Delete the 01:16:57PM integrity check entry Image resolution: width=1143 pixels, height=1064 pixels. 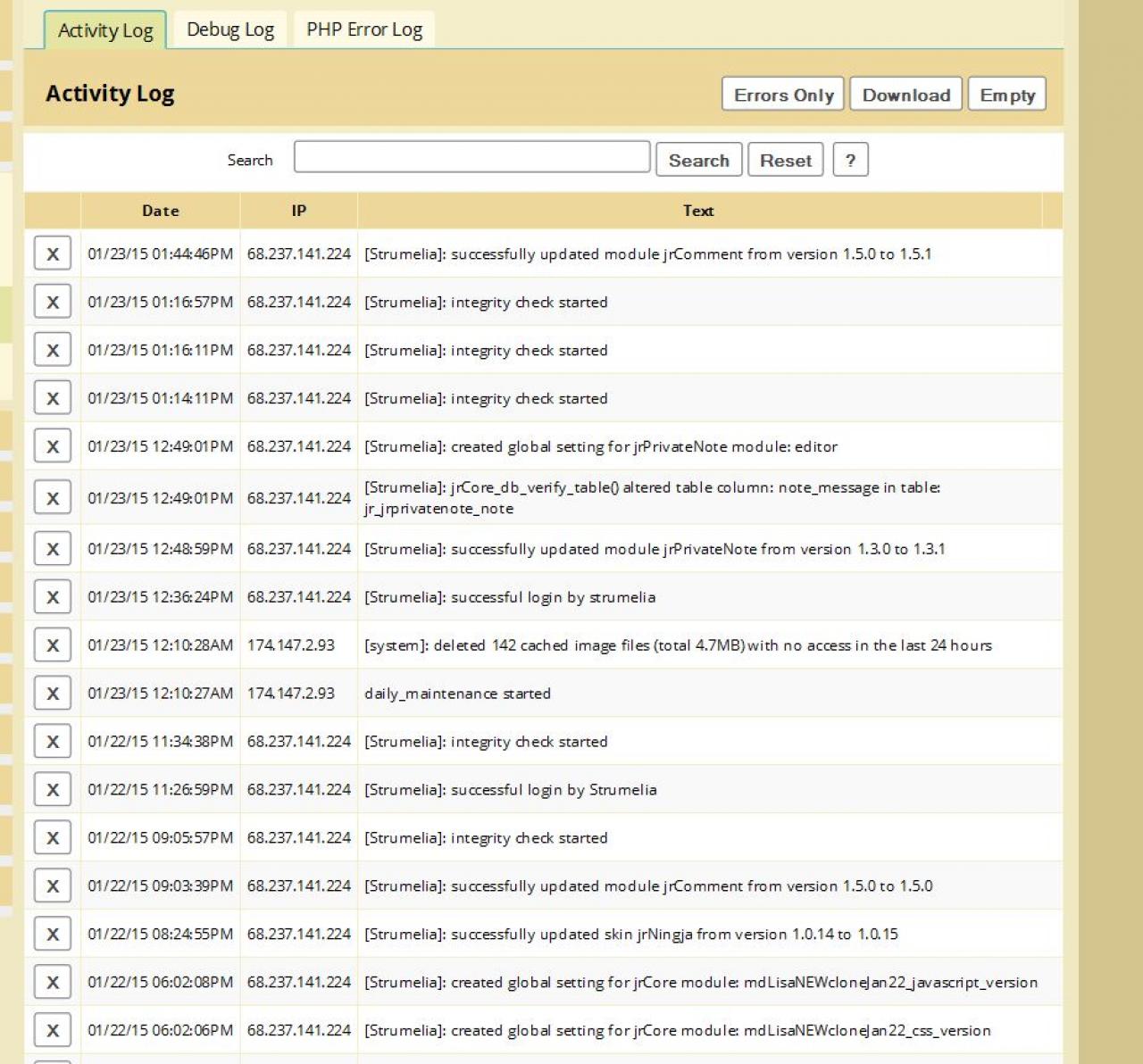point(53,302)
